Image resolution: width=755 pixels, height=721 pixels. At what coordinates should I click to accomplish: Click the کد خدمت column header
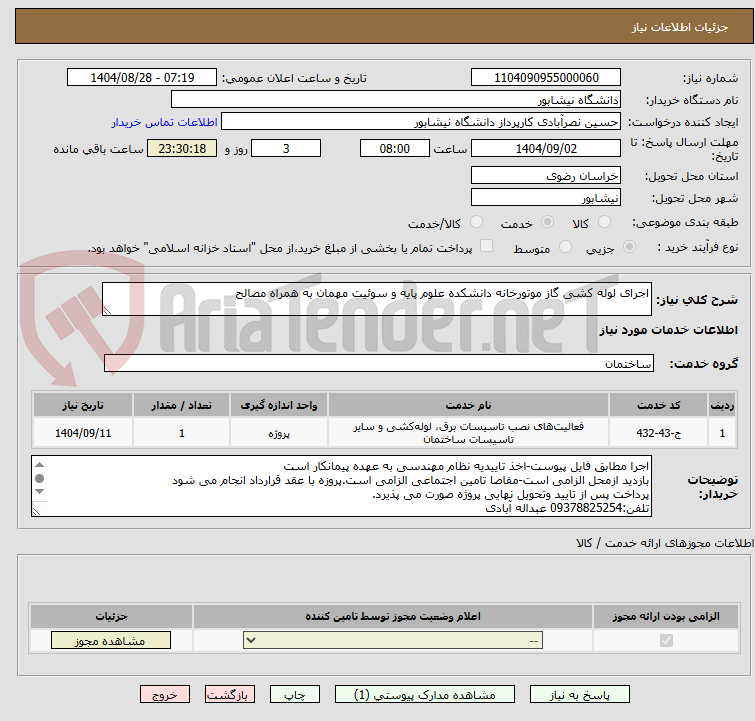click(x=658, y=405)
